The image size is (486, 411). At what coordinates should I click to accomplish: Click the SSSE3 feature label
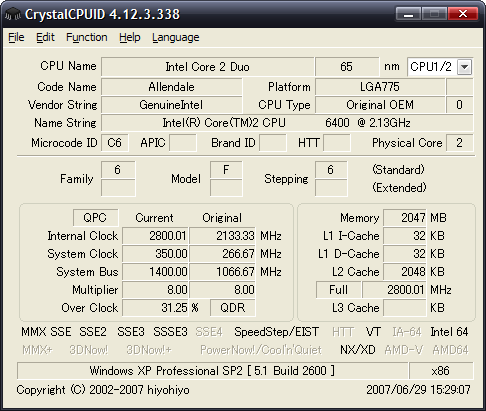[170, 332]
